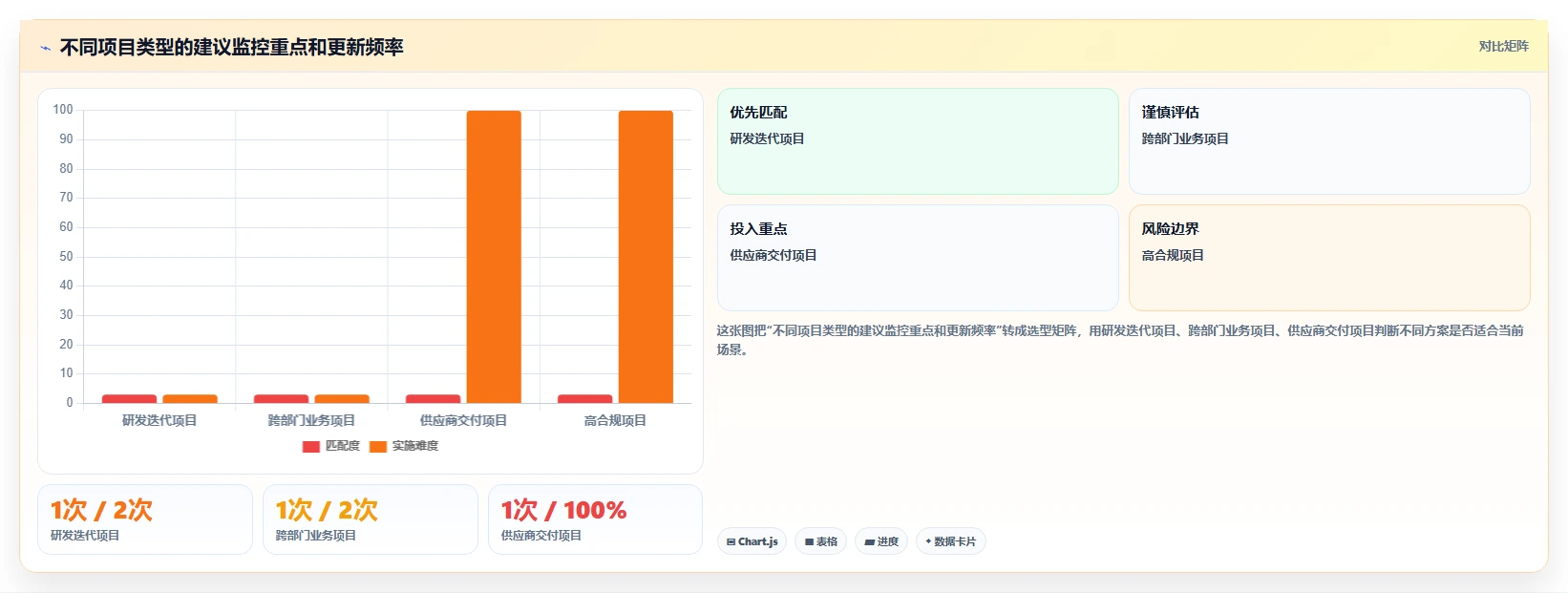1568x593 pixels.
Task: Open the 谨慎评估 card
Action: click(1329, 141)
